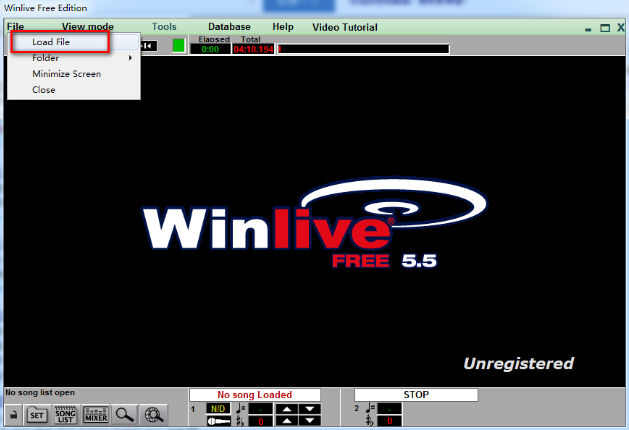Maximize the Winlive window
The height and width of the screenshot is (430, 629).
(x=605, y=28)
